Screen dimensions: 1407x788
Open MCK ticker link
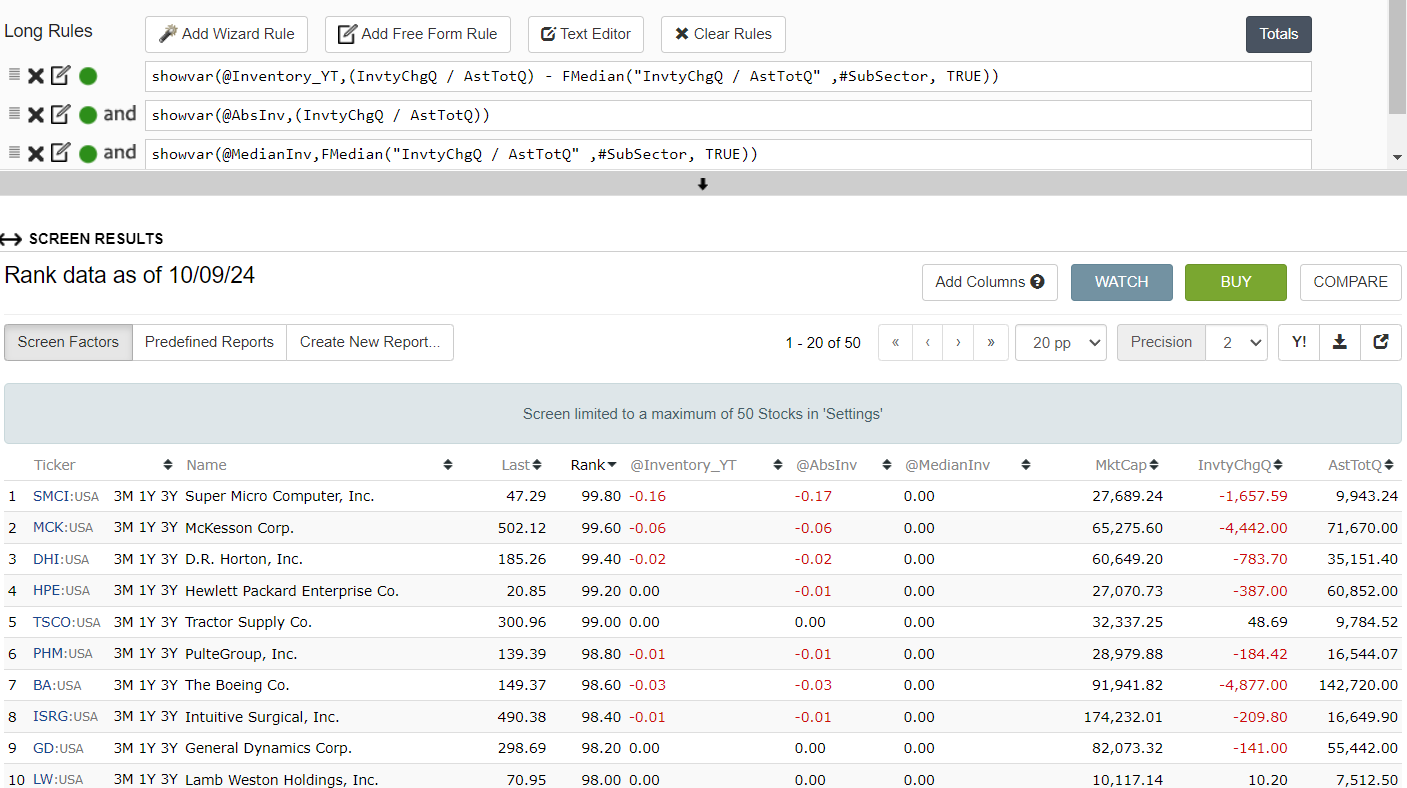pos(63,528)
